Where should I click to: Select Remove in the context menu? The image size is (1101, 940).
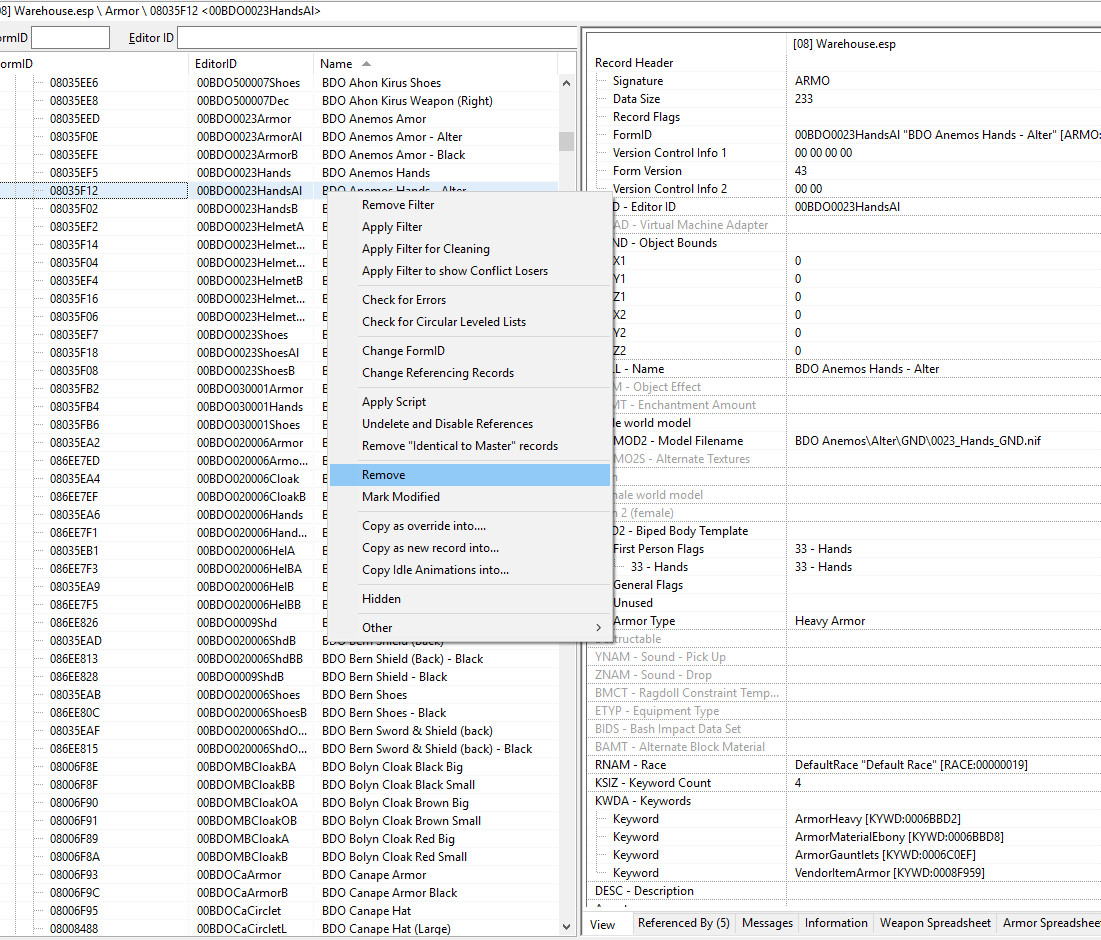[x=384, y=475]
